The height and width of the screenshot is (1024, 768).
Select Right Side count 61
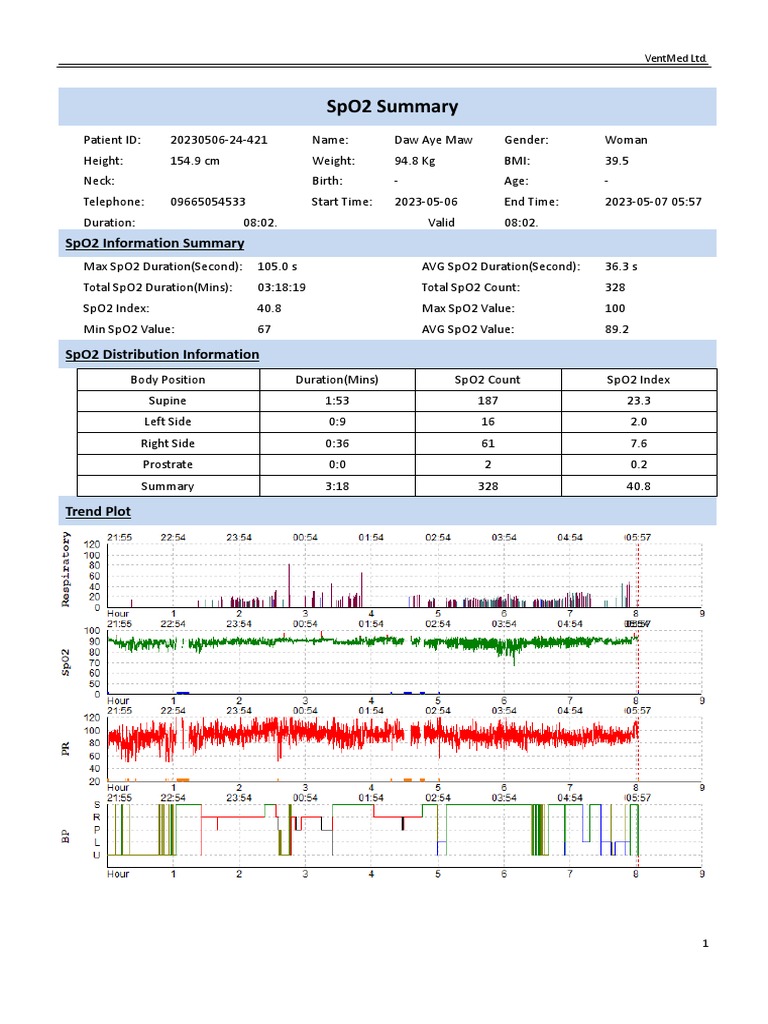(488, 443)
